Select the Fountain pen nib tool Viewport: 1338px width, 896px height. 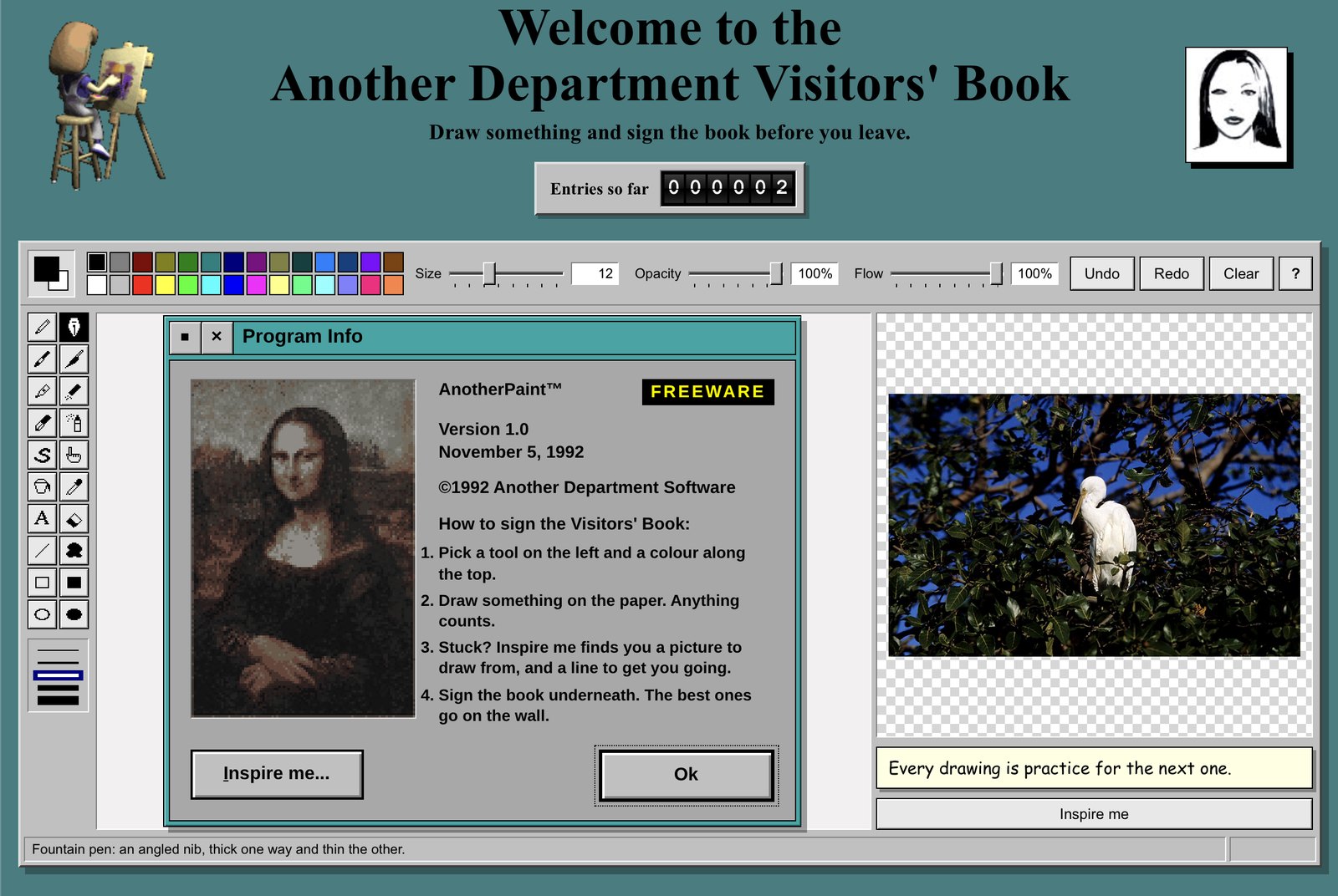(x=74, y=327)
